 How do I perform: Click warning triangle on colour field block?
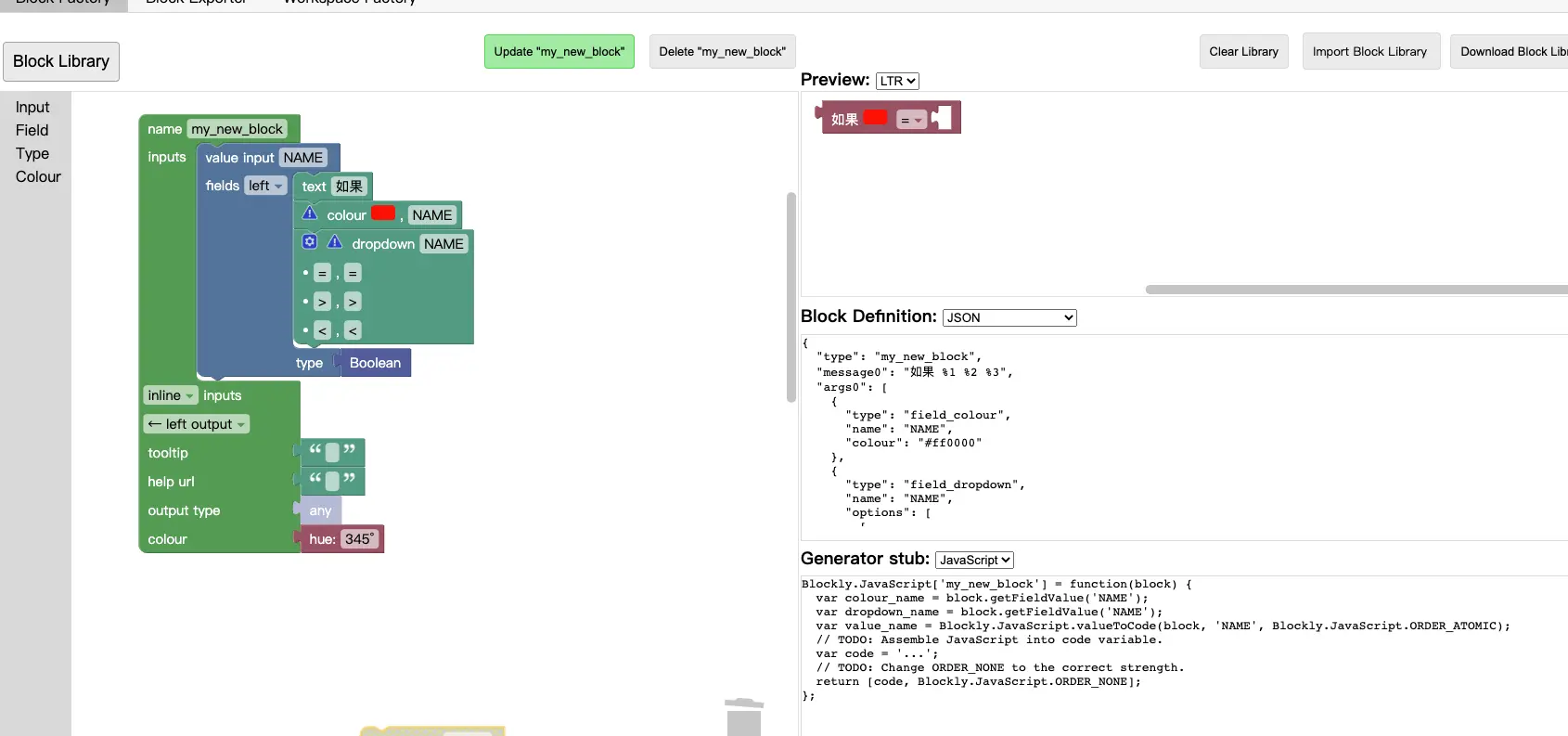coord(310,213)
